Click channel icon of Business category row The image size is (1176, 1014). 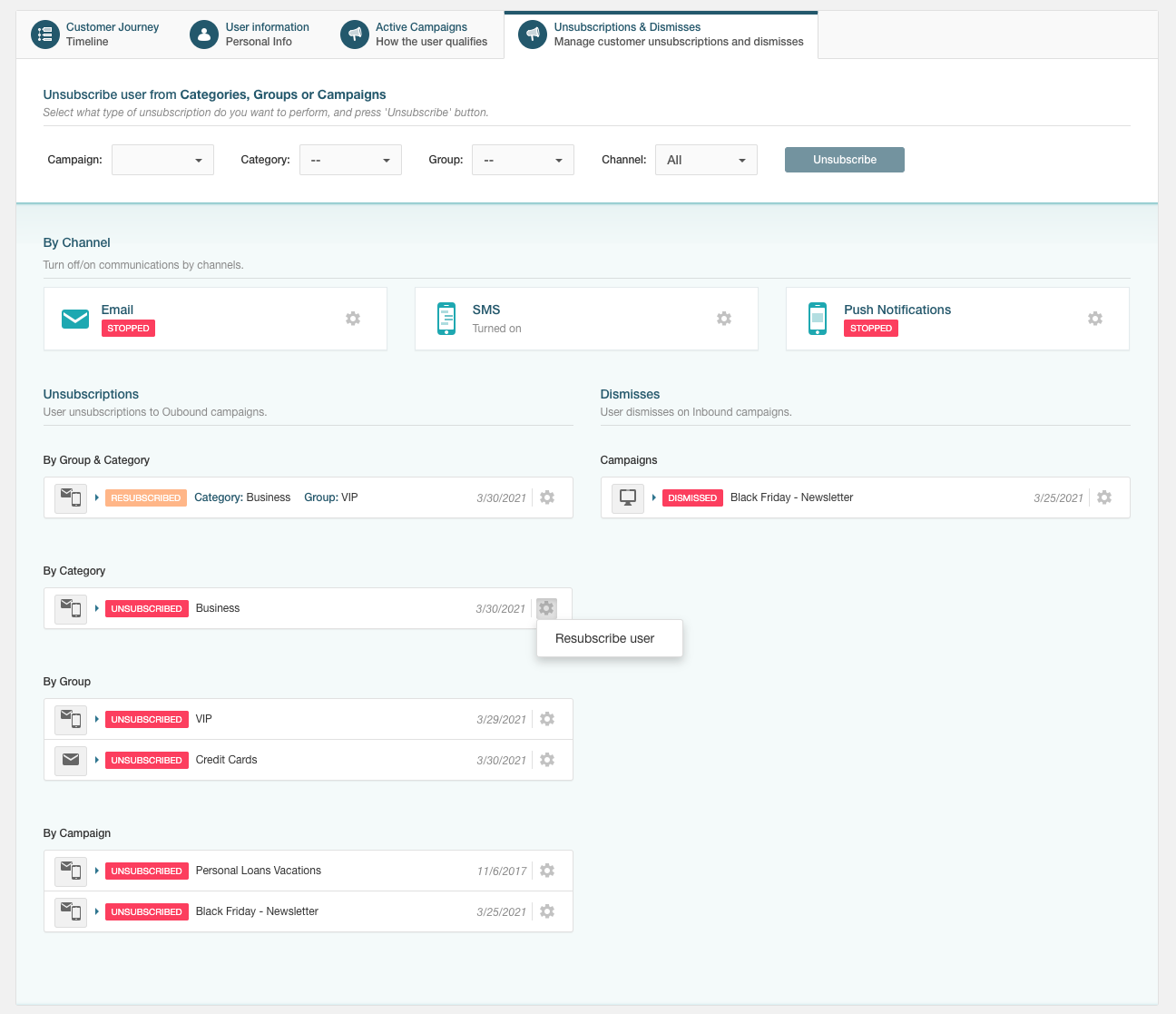point(71,608)
